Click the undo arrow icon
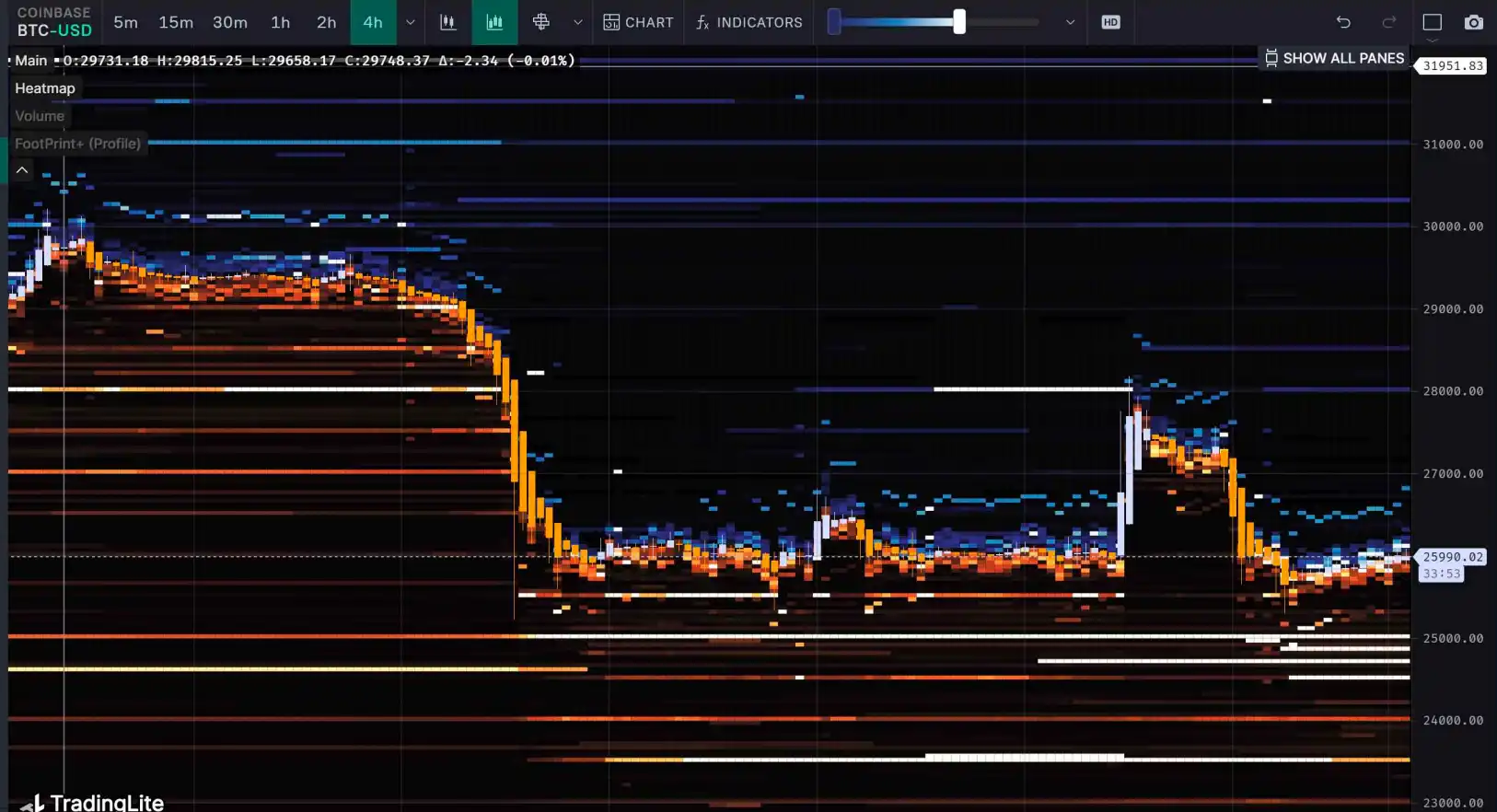This screenshot has width=1497, height=812. (x=1343, y=22)
